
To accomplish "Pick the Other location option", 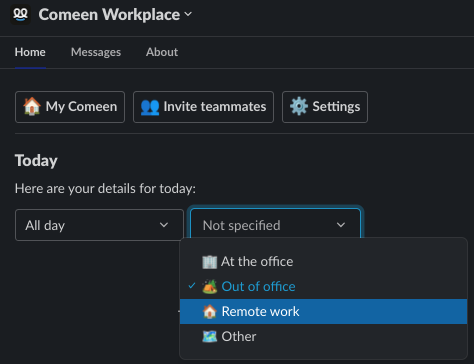I will 323,337.
